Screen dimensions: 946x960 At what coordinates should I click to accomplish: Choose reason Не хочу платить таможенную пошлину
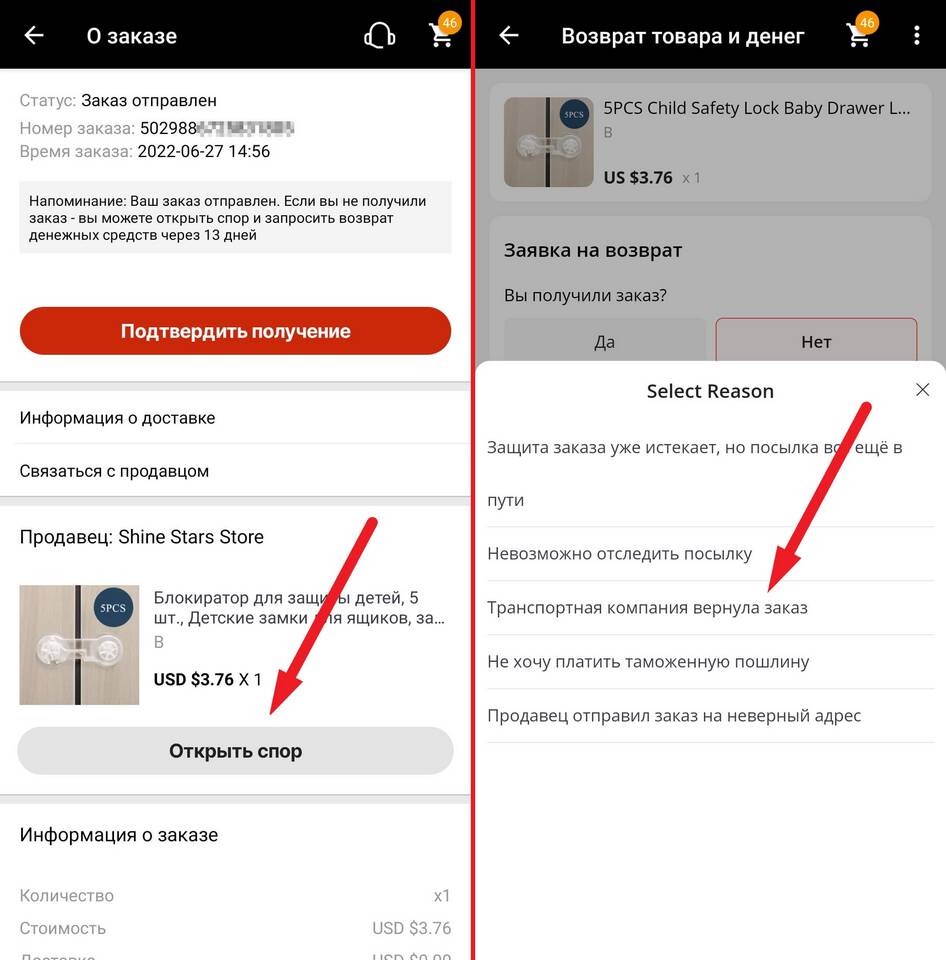[711, 661]
